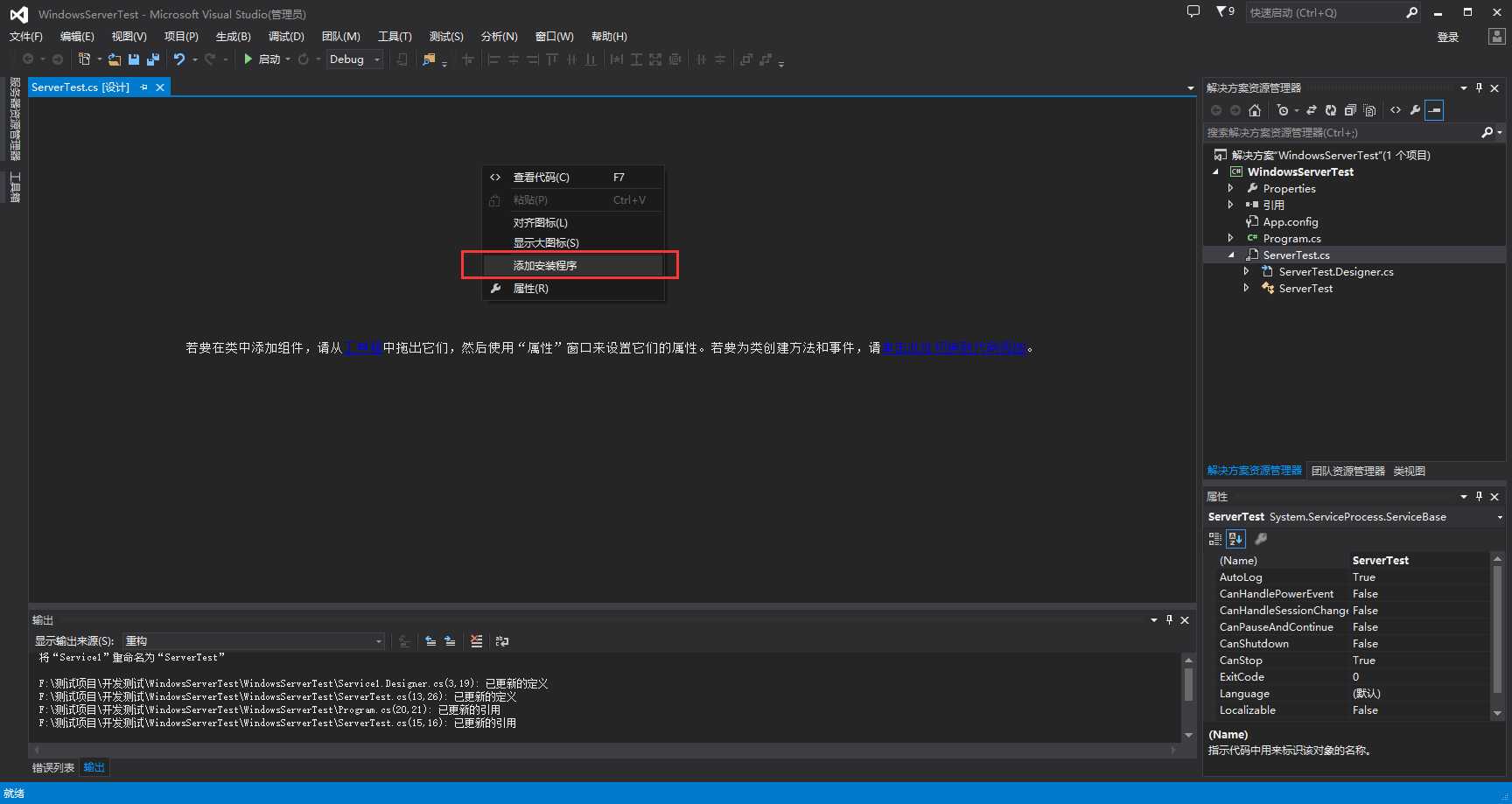Screen dimensions: 1512x804
Task: Click the open file folder icon
Action: click(x=115, y=59)
